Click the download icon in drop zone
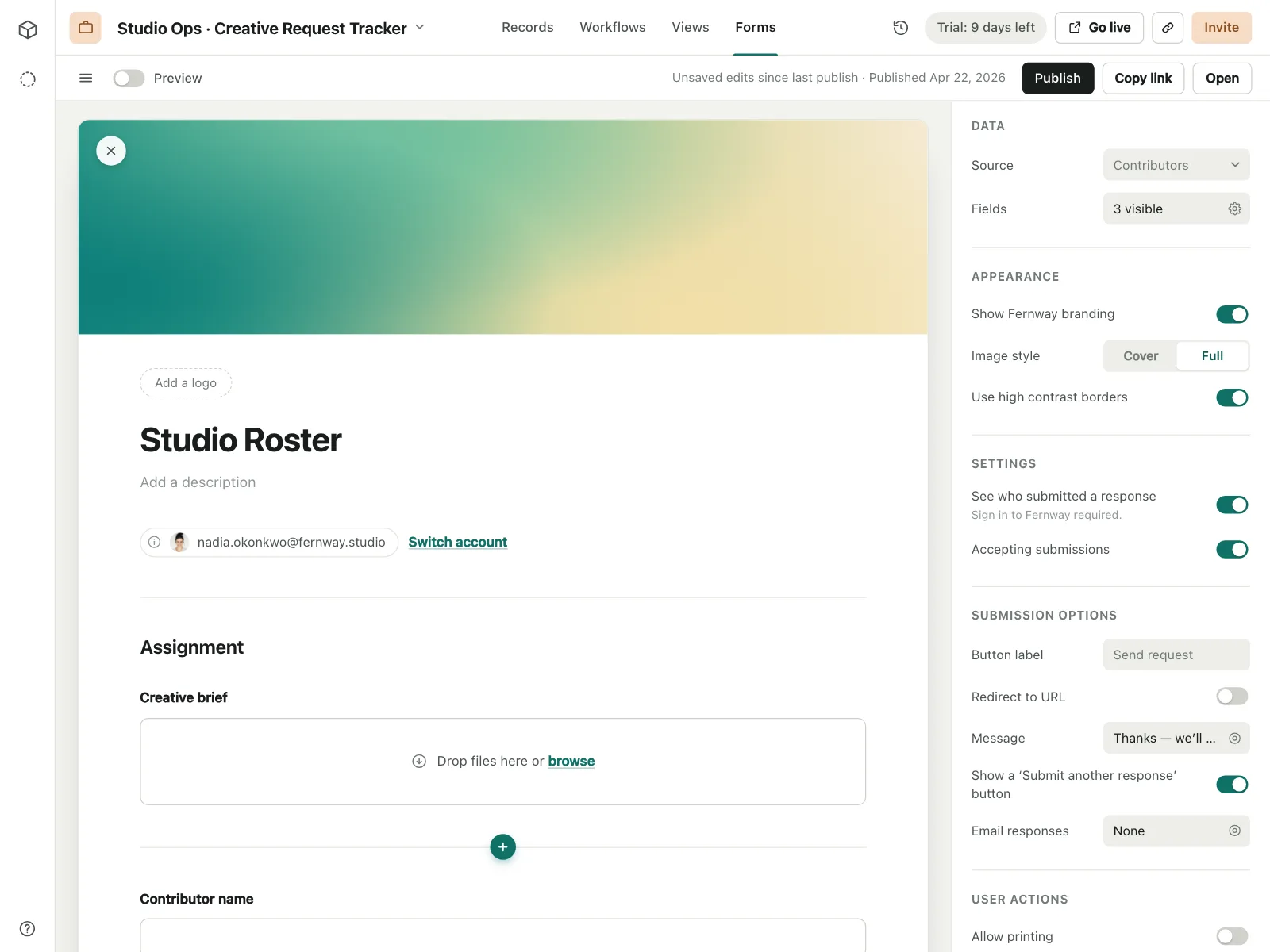 point(419,762)
